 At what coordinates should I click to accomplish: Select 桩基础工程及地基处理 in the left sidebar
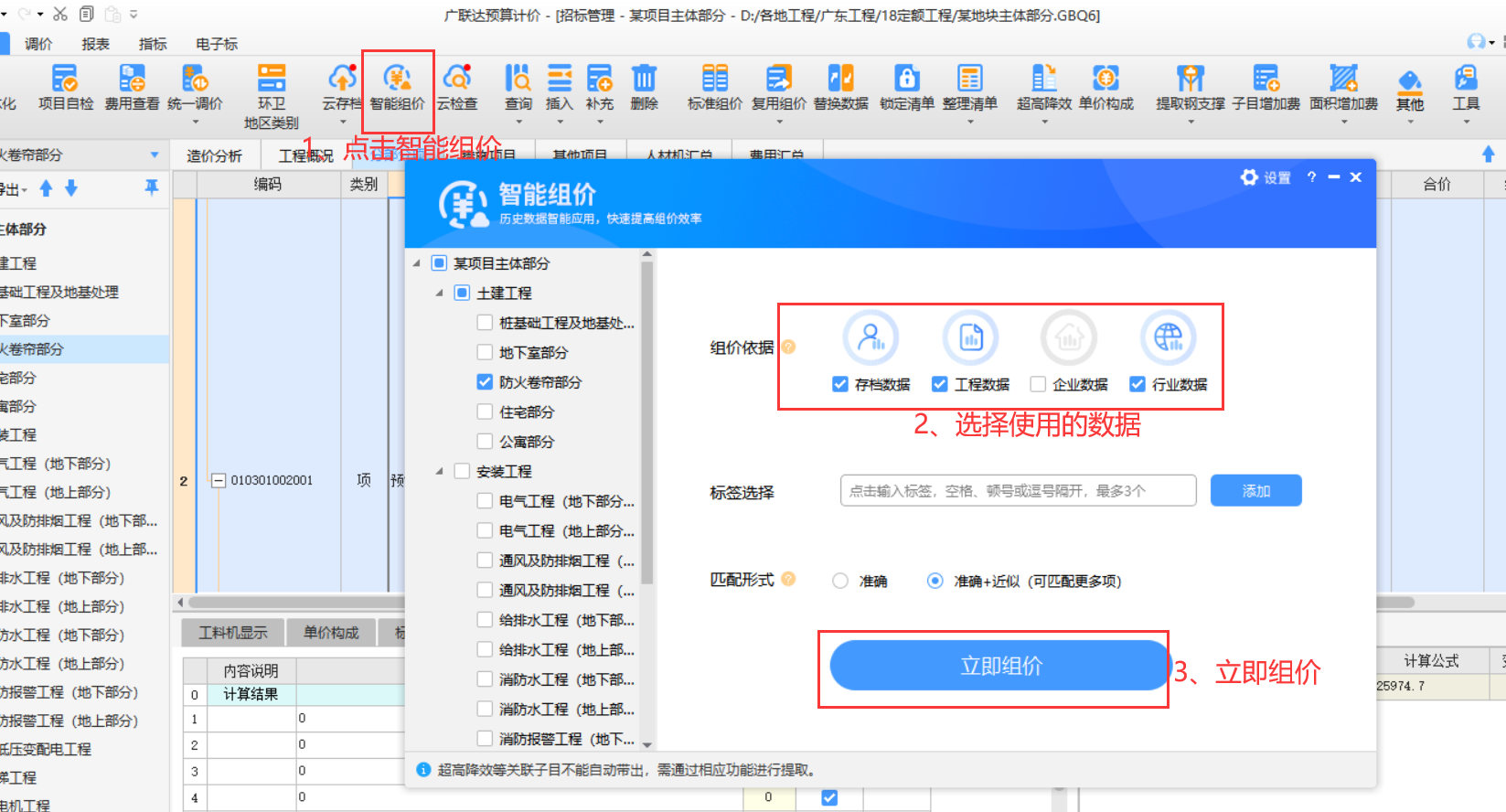click(x=59, y=292)
